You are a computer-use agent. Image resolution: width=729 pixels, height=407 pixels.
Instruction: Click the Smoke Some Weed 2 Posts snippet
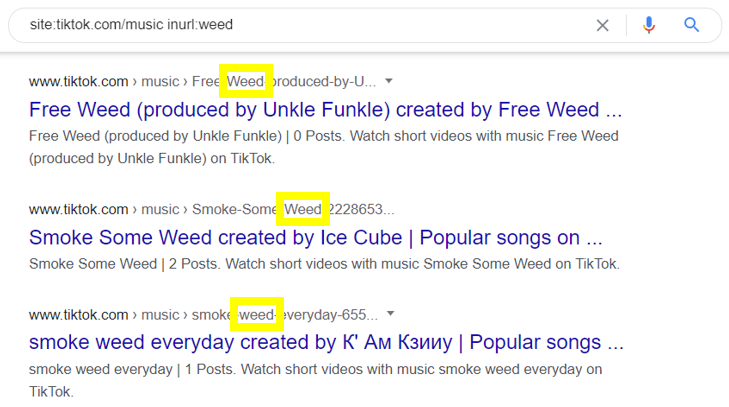click(324, 264)
